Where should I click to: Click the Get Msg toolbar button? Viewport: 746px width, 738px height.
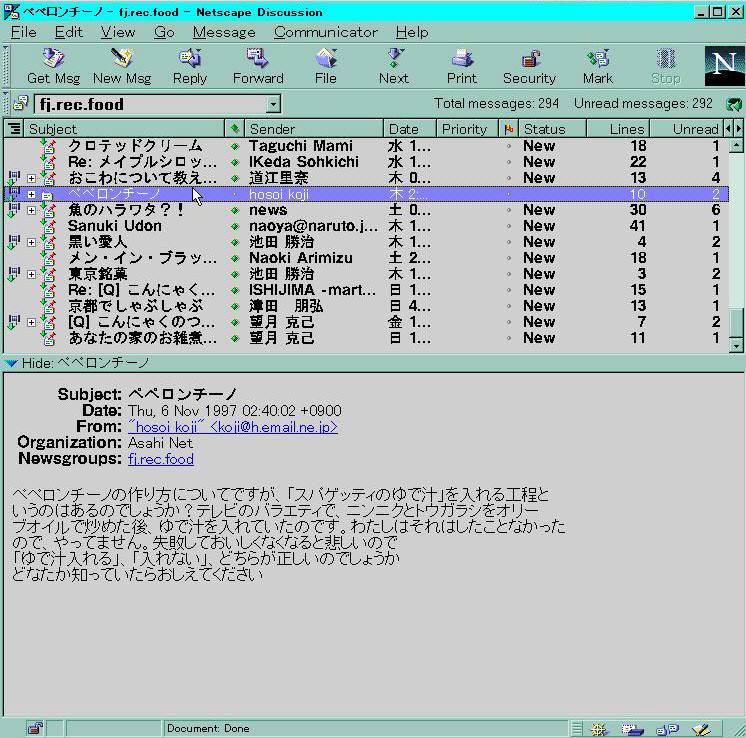52,66
